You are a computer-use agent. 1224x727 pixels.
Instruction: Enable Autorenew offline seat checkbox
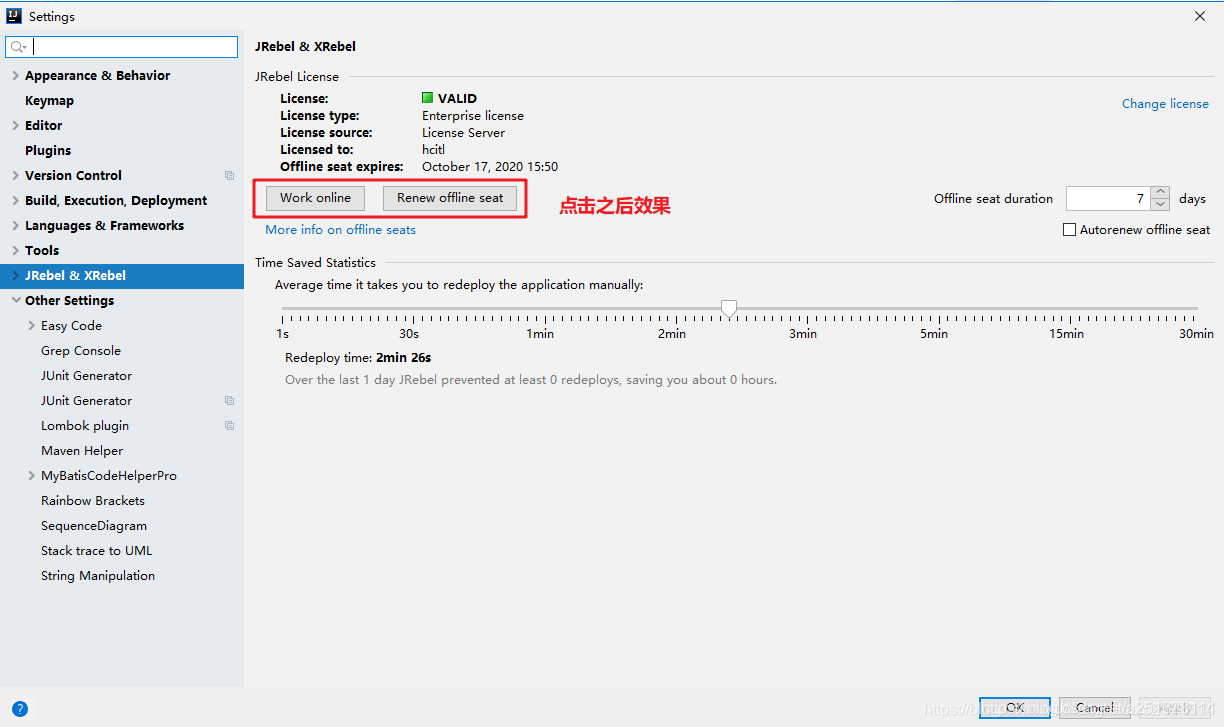tap(1070, 230)
